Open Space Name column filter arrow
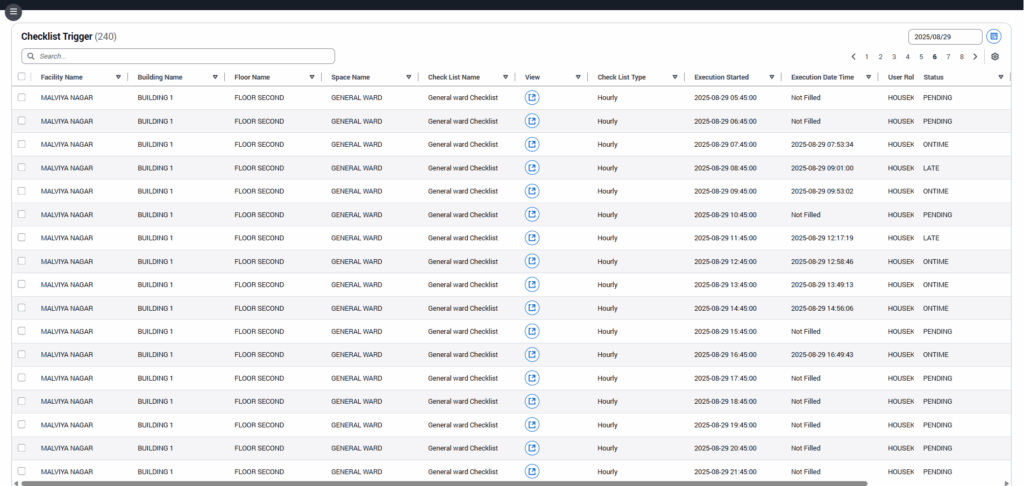This screenshot has width=1024, height=486. (x=409, y=77)
